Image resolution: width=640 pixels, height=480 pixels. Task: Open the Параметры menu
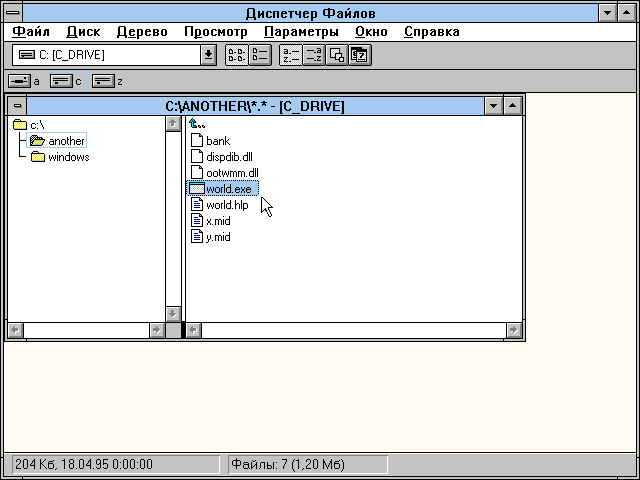[x=301, y=31]
